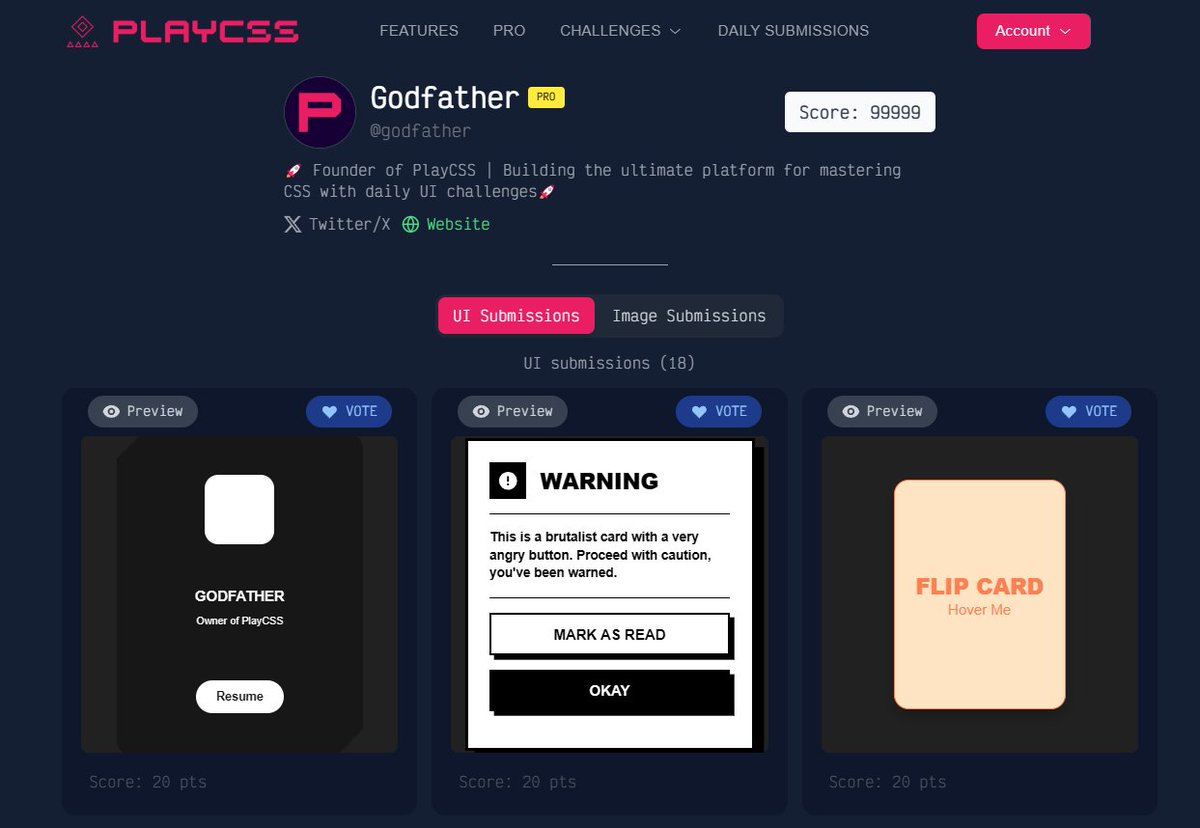The image size is (1200, 828).
Task: Click eye icon on Godfather card Preview
Action: pyautogui.click(x=111, y=411)
